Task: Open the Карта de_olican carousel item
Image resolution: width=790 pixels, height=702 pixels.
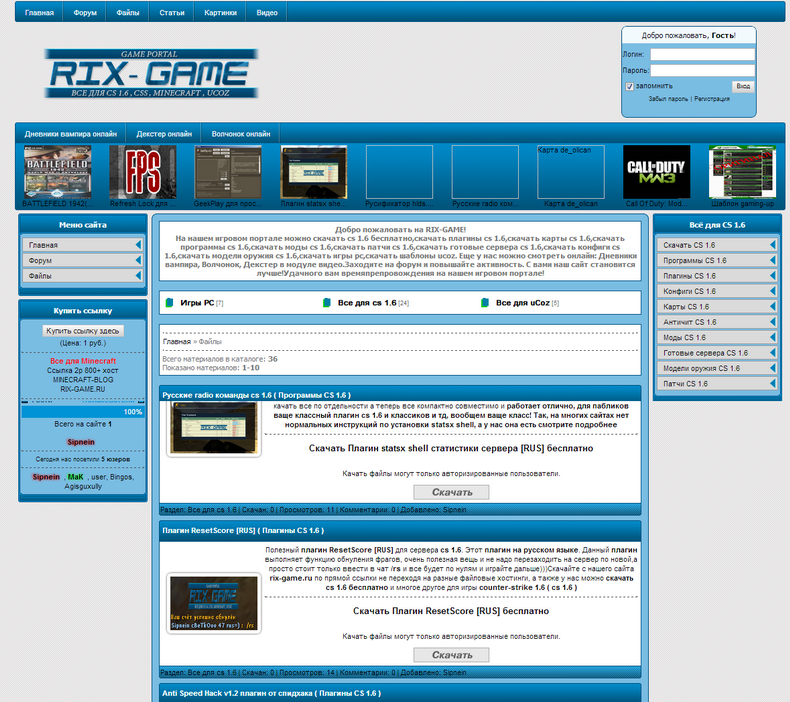Action: click(x=570, y=172)
